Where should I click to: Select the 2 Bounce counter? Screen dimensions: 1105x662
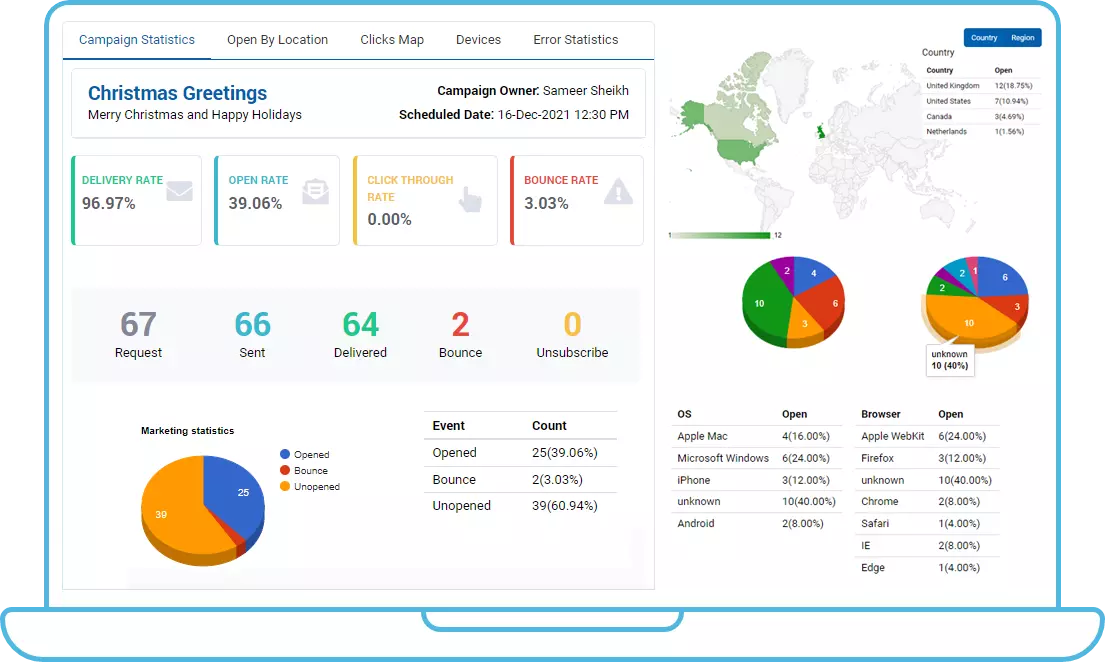(460, 334)
